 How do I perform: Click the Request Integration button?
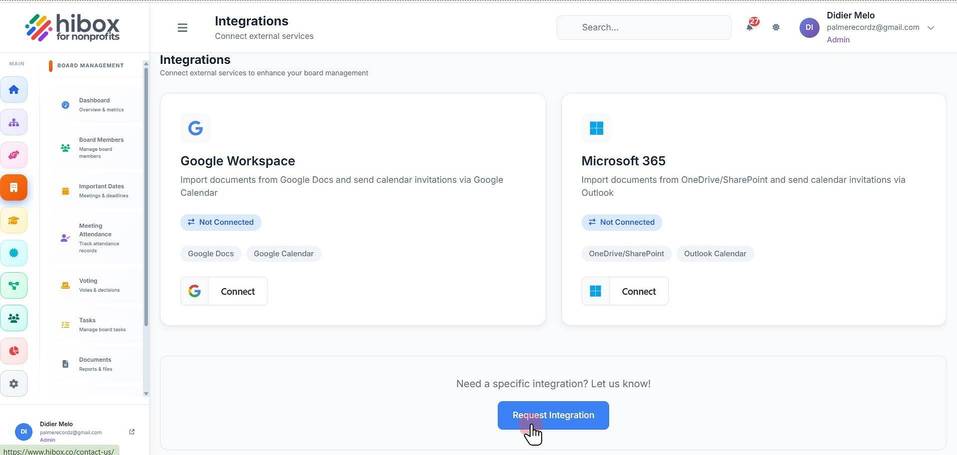553,415
